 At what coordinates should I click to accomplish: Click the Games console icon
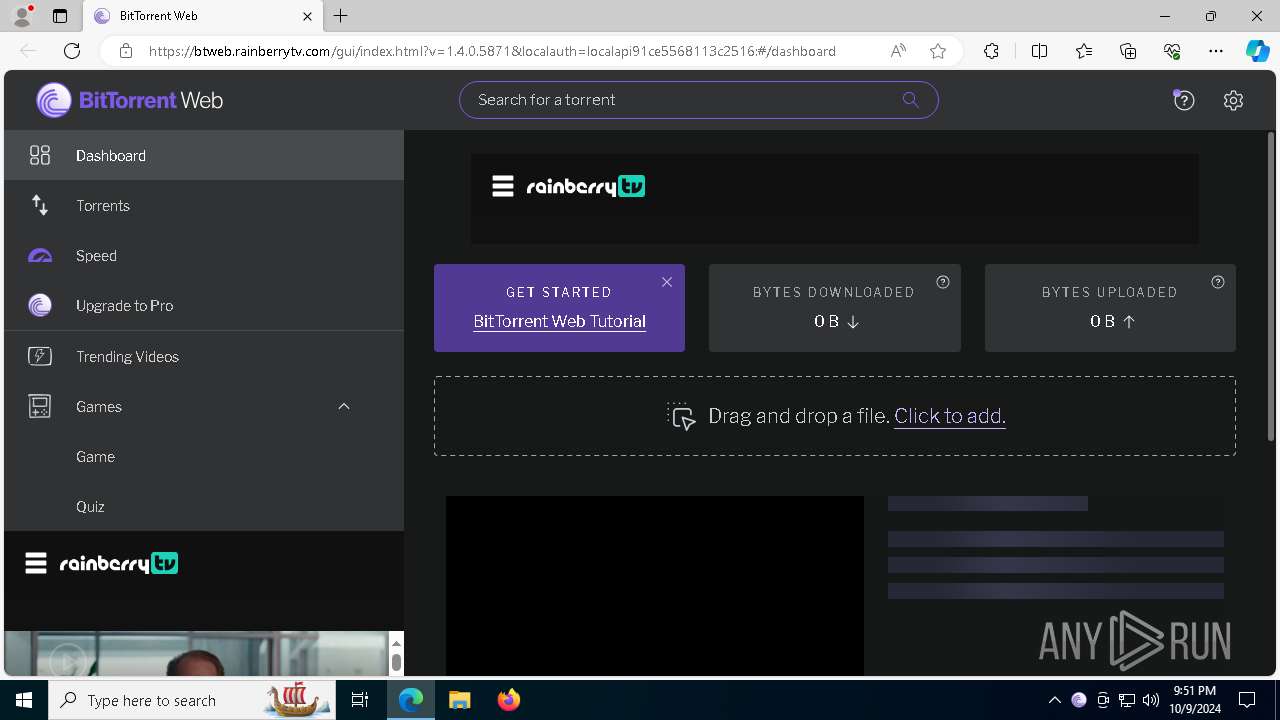pos(40,406)
